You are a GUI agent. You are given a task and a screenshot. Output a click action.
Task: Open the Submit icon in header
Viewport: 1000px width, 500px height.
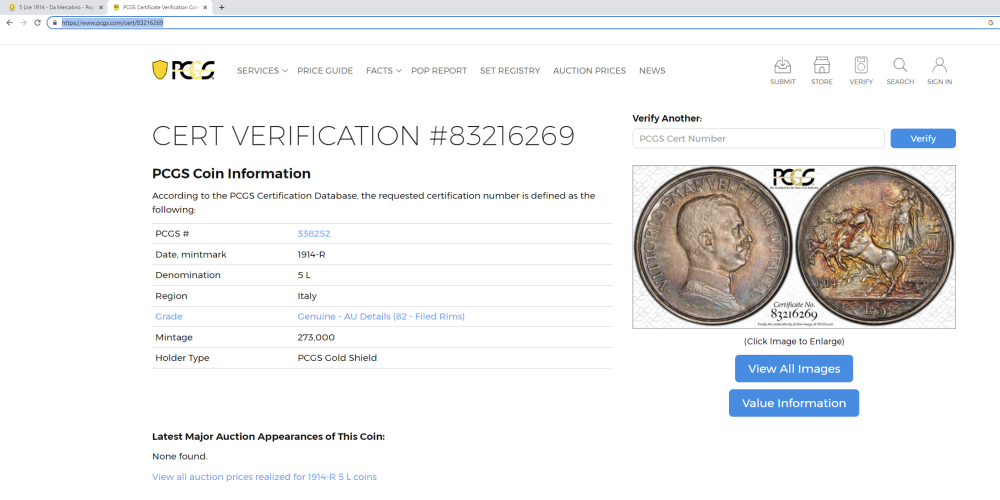(783, 67)
